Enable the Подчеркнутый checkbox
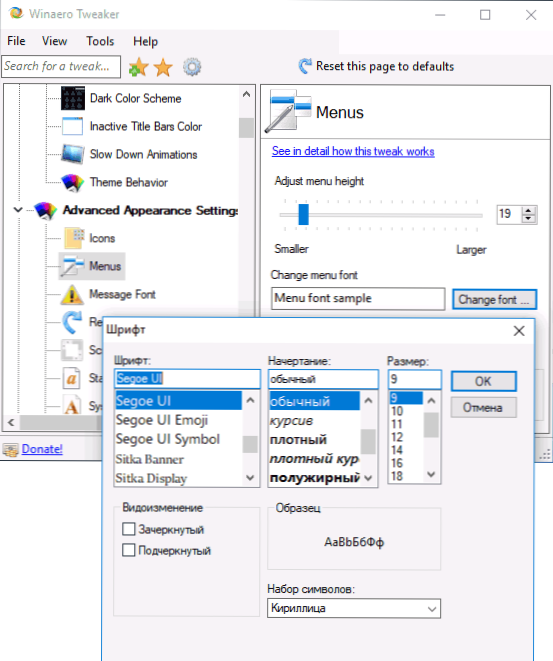553x661 pixels. [x=129, y=550]
